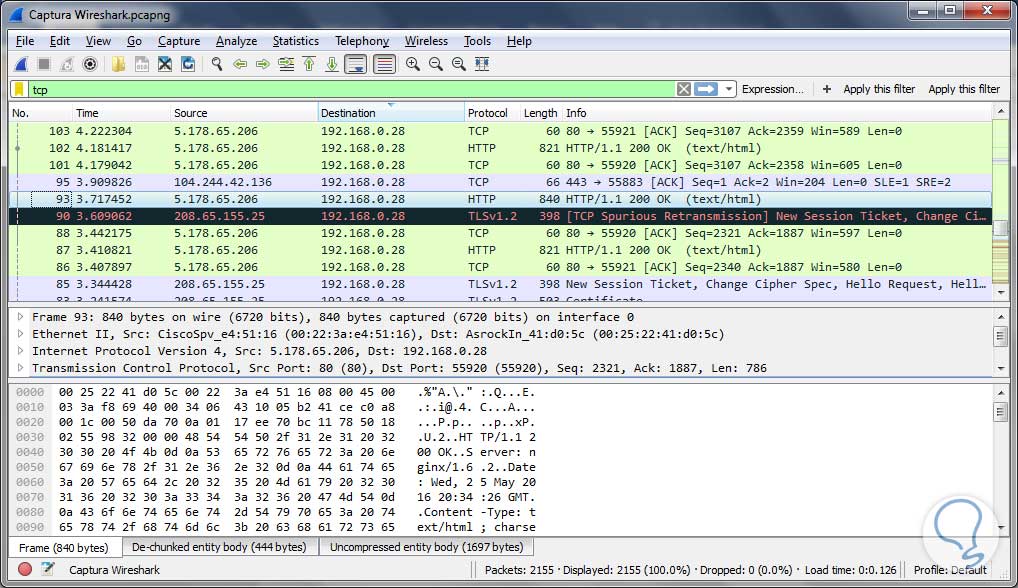Open the Statistics menu
The height and width of the screenshot is (588, 1018).
(x=295, y=41)
